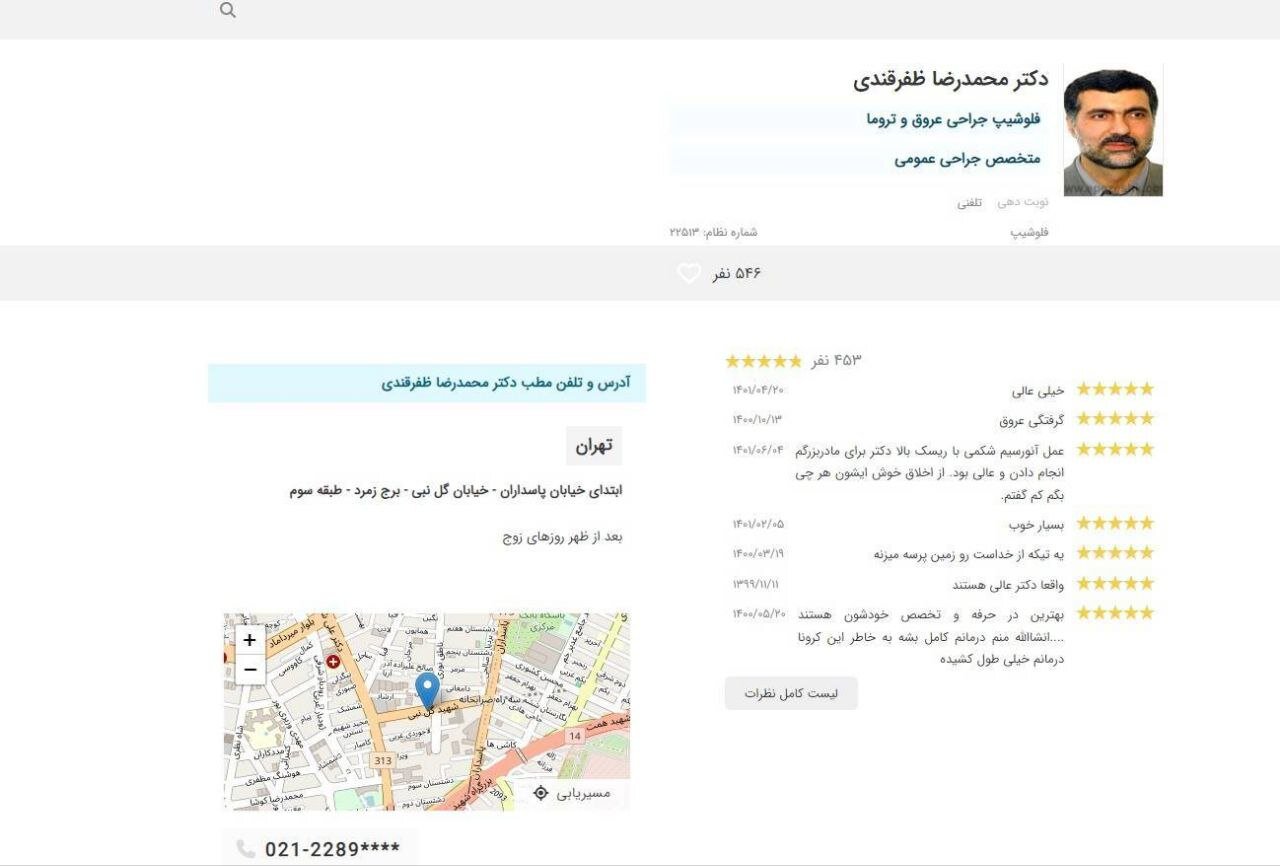Click the red hospital marker on the map
Screen dimensions: 1280x866
click(331, 661)
